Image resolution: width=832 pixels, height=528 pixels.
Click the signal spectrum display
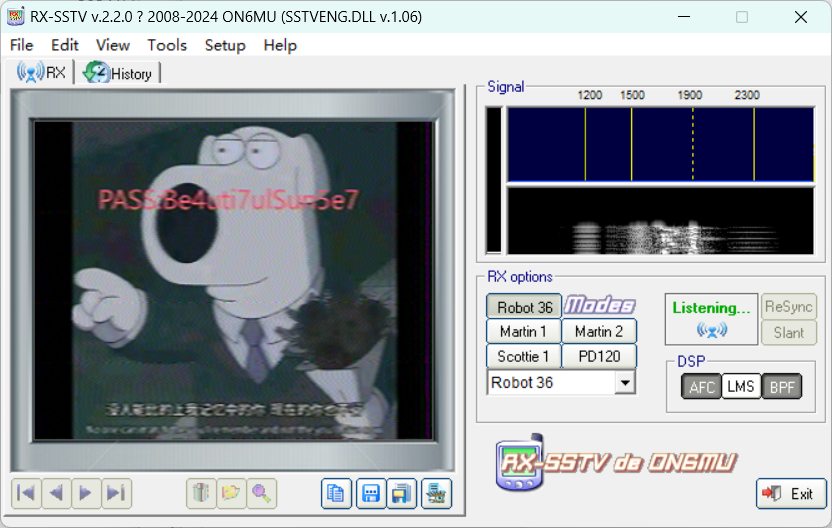661,144
